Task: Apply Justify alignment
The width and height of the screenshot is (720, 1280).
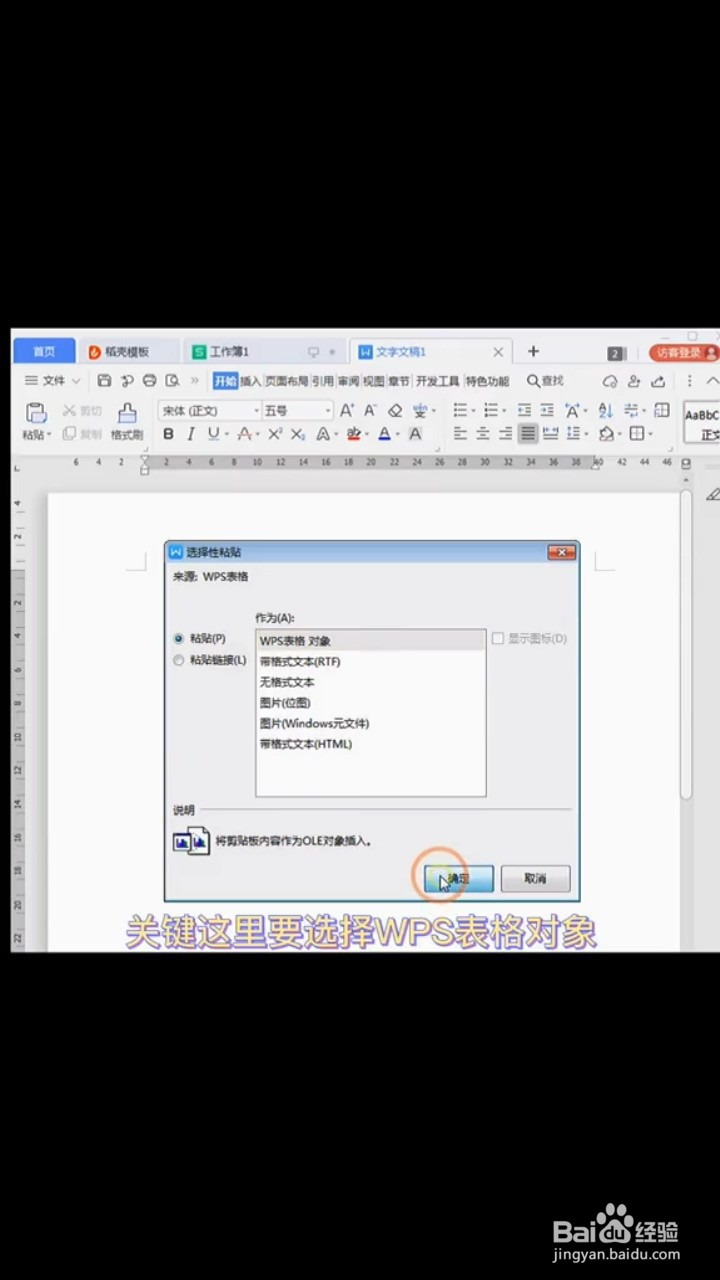Action: click(x=528, y=434)
